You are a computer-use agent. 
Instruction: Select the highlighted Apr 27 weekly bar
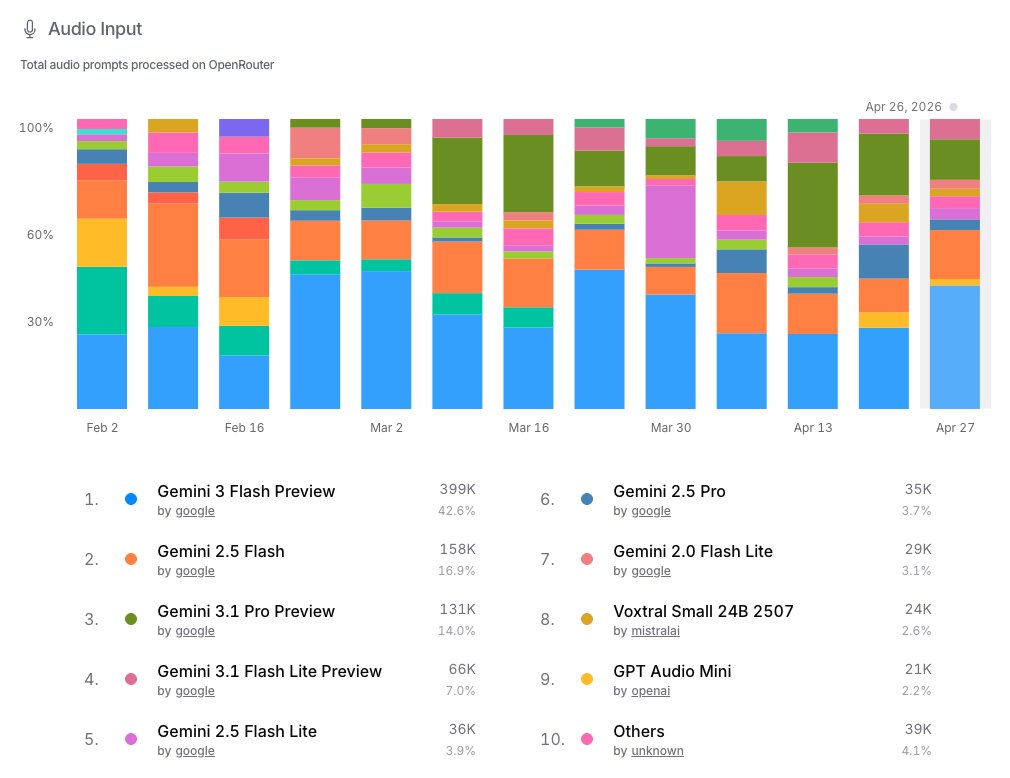[x=955, y=263]
